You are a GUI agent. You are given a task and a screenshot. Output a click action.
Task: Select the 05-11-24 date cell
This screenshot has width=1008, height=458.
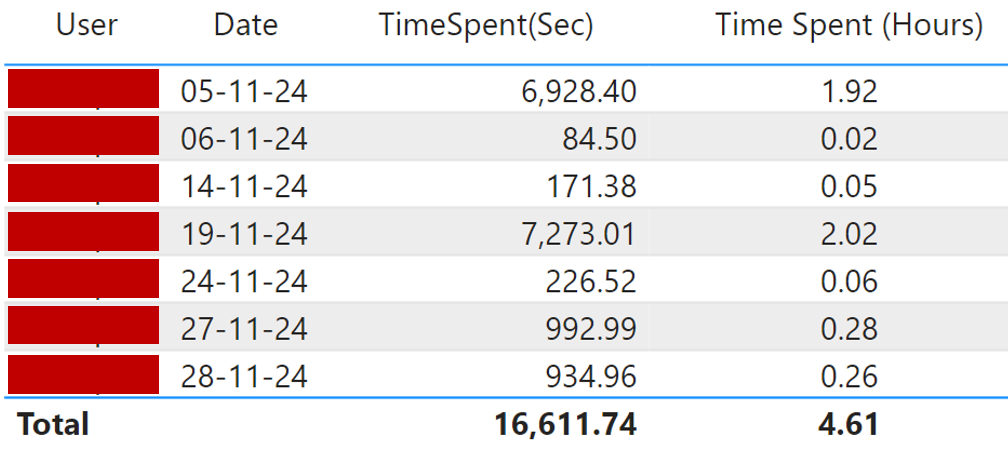[244, 92]
